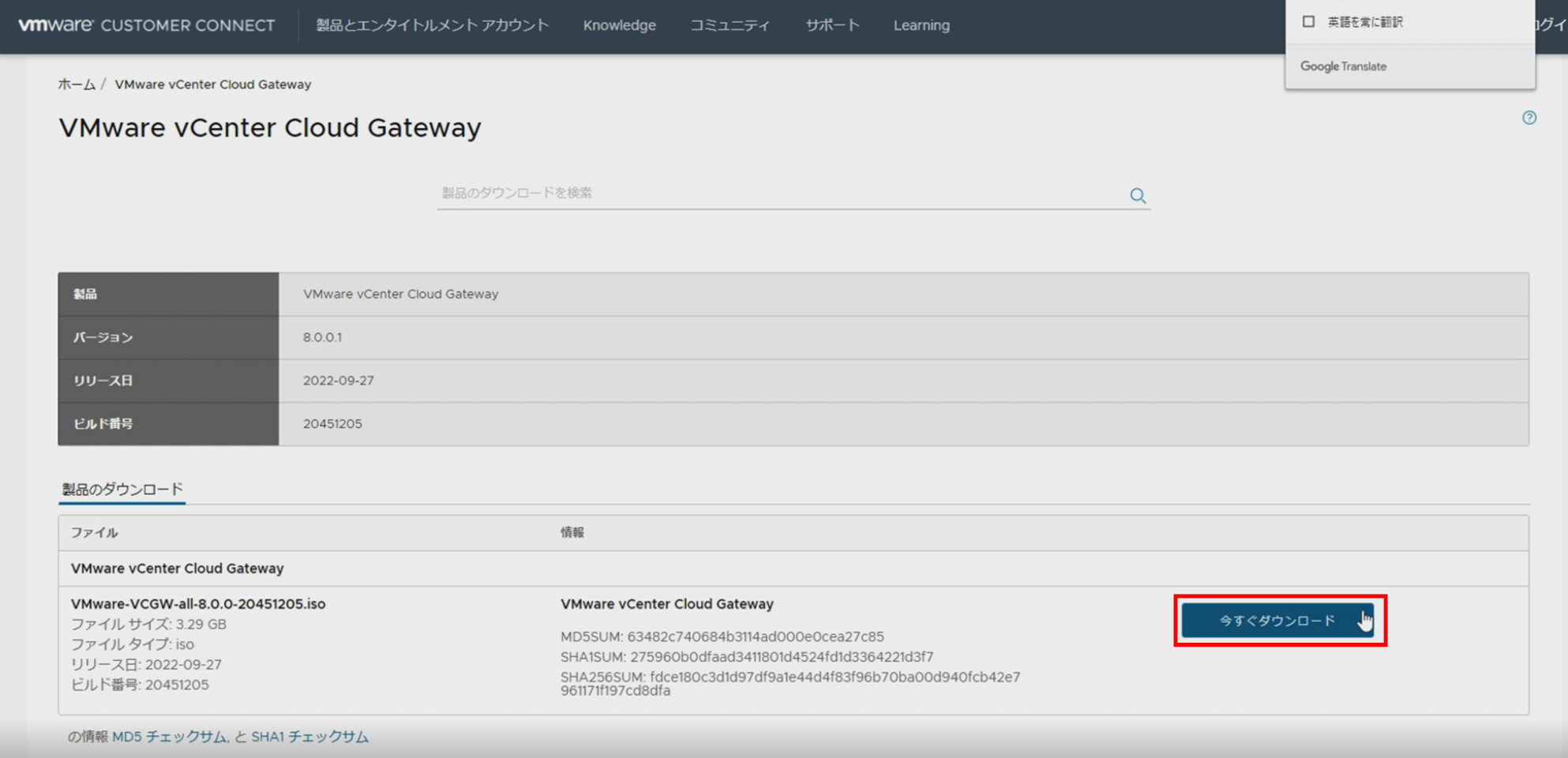Select the 製品のダウンロード tab
Viewport: 1568px width, 758px height.
(122, 490)
